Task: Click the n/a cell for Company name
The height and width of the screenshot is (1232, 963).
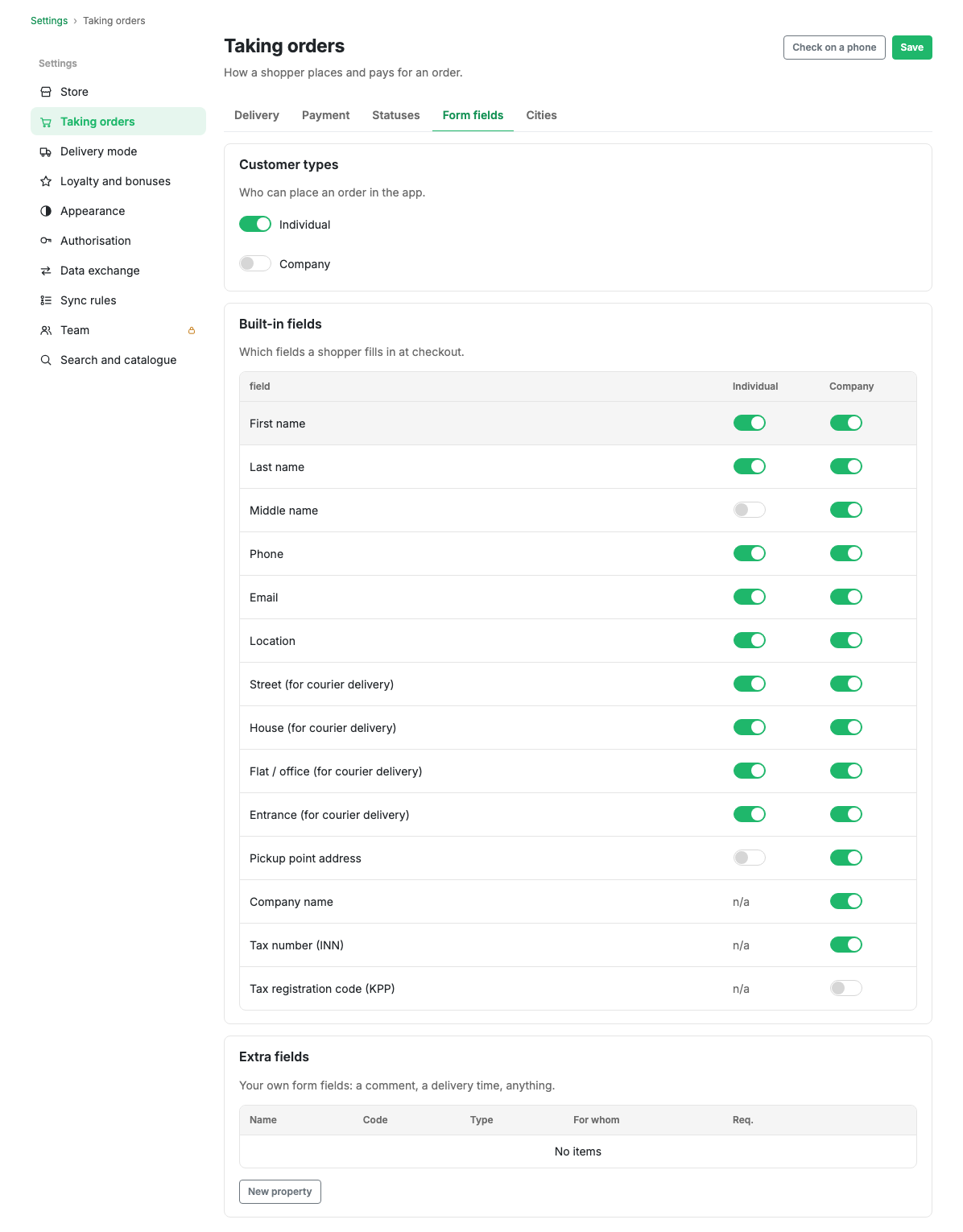Action: (x=741, y=902)
